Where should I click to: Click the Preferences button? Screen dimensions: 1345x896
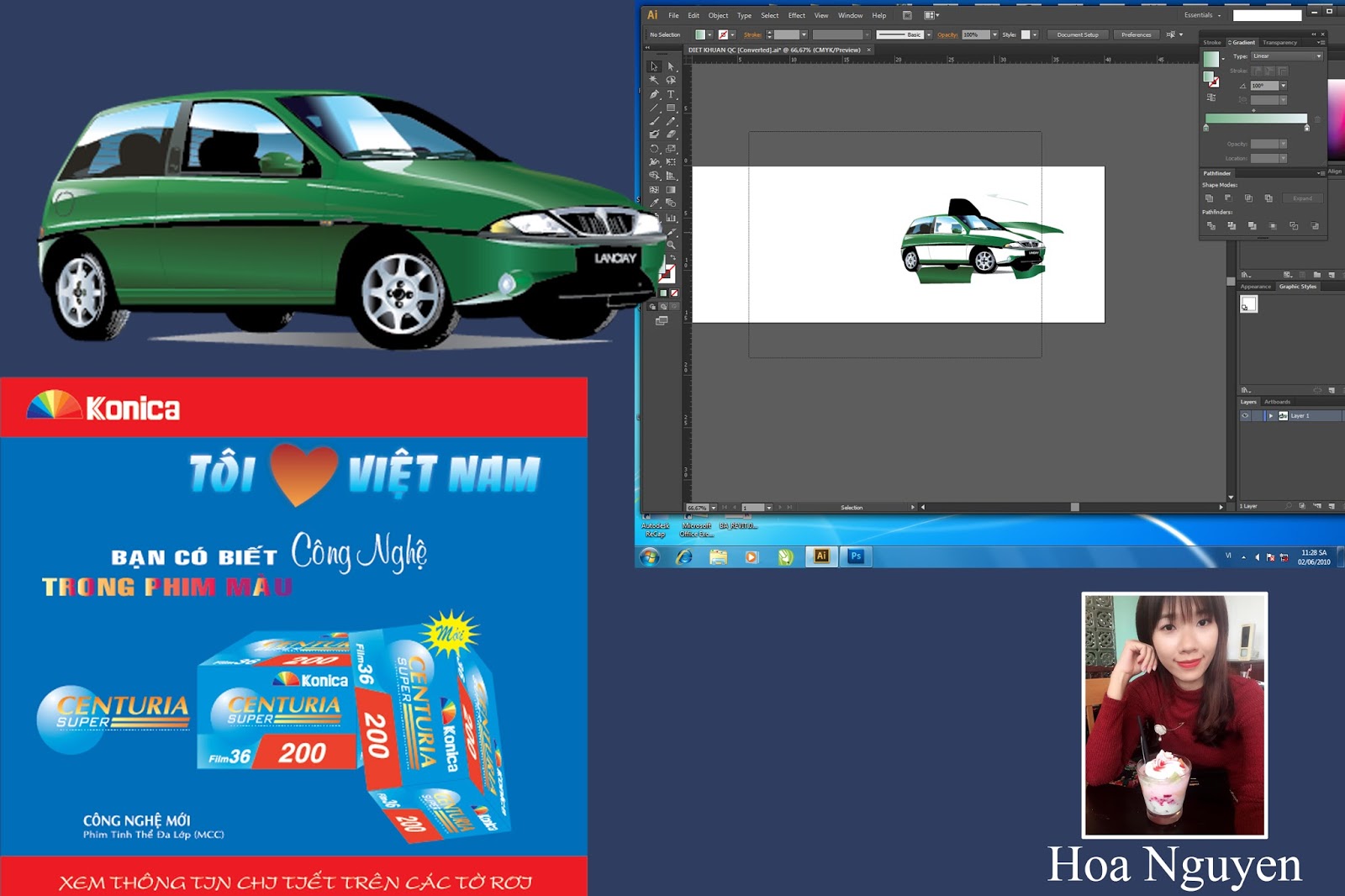tap(1137, 34)
